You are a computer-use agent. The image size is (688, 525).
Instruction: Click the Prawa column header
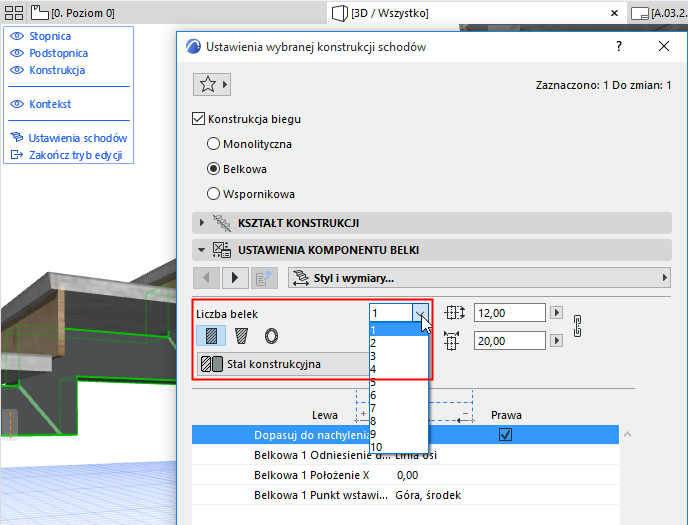tap(506, 415)
